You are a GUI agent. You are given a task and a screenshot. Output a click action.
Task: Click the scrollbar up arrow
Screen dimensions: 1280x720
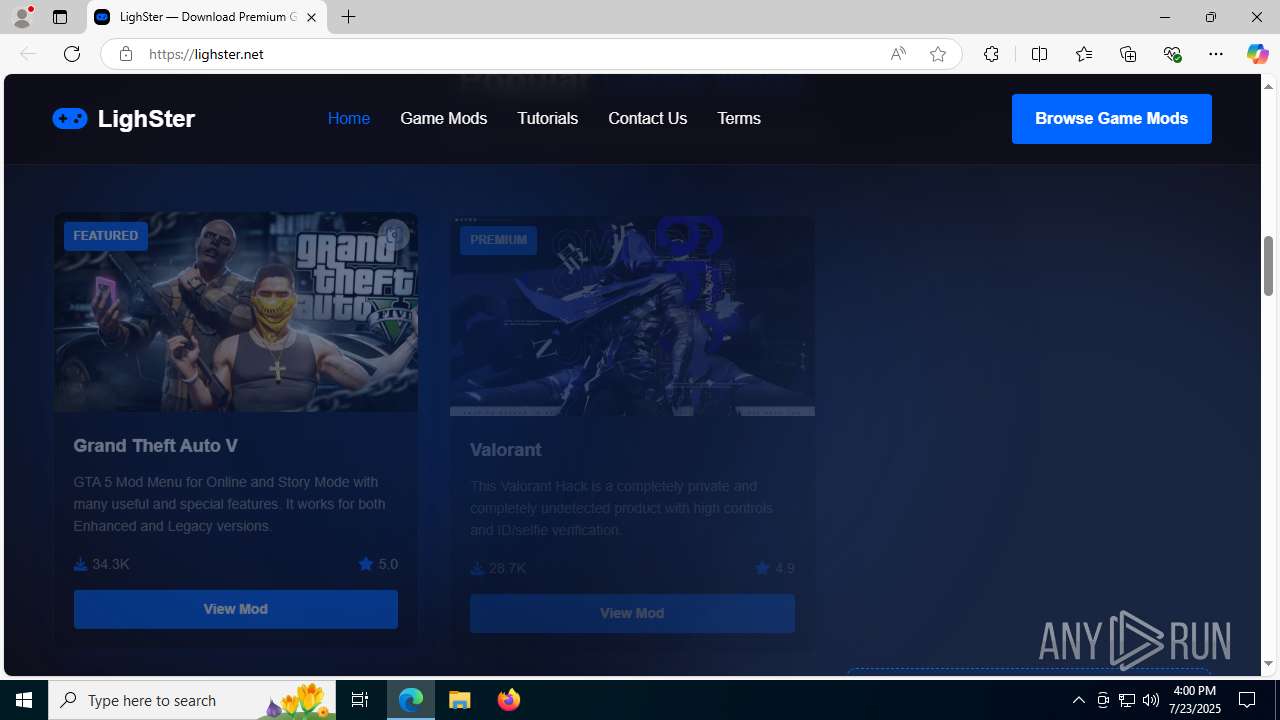(x=1269, y=86)
